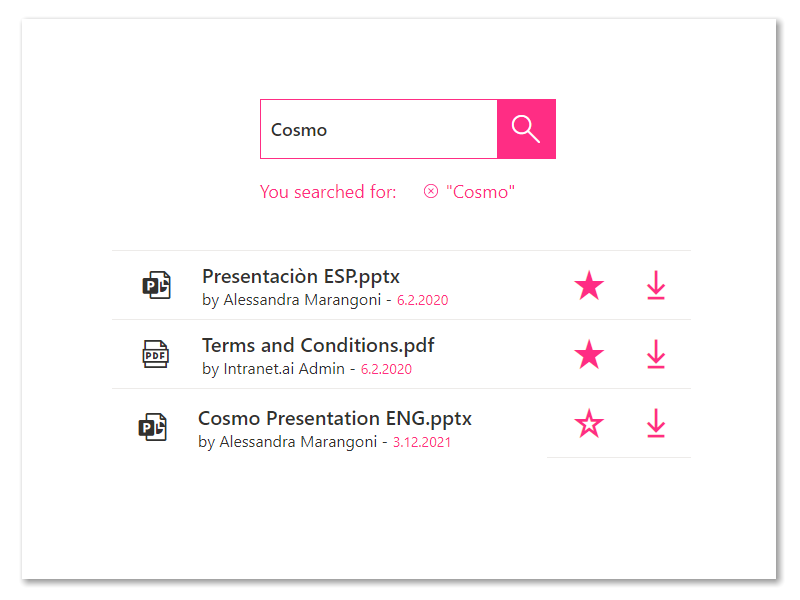Download Cosmo Presentation ENG.pptx
This screenshot has height=600, width=800.
[656, 423]
